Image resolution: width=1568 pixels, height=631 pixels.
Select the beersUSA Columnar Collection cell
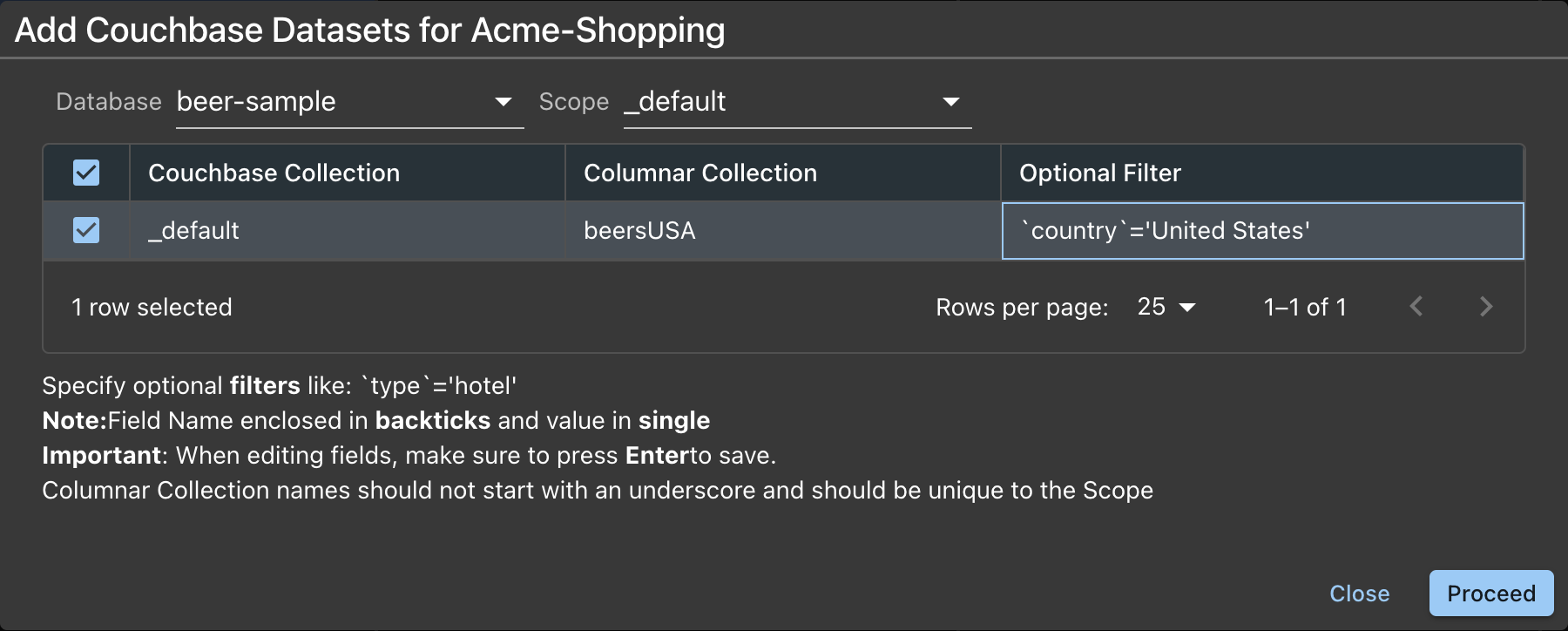pyautogui.click(x=783, y=231)
